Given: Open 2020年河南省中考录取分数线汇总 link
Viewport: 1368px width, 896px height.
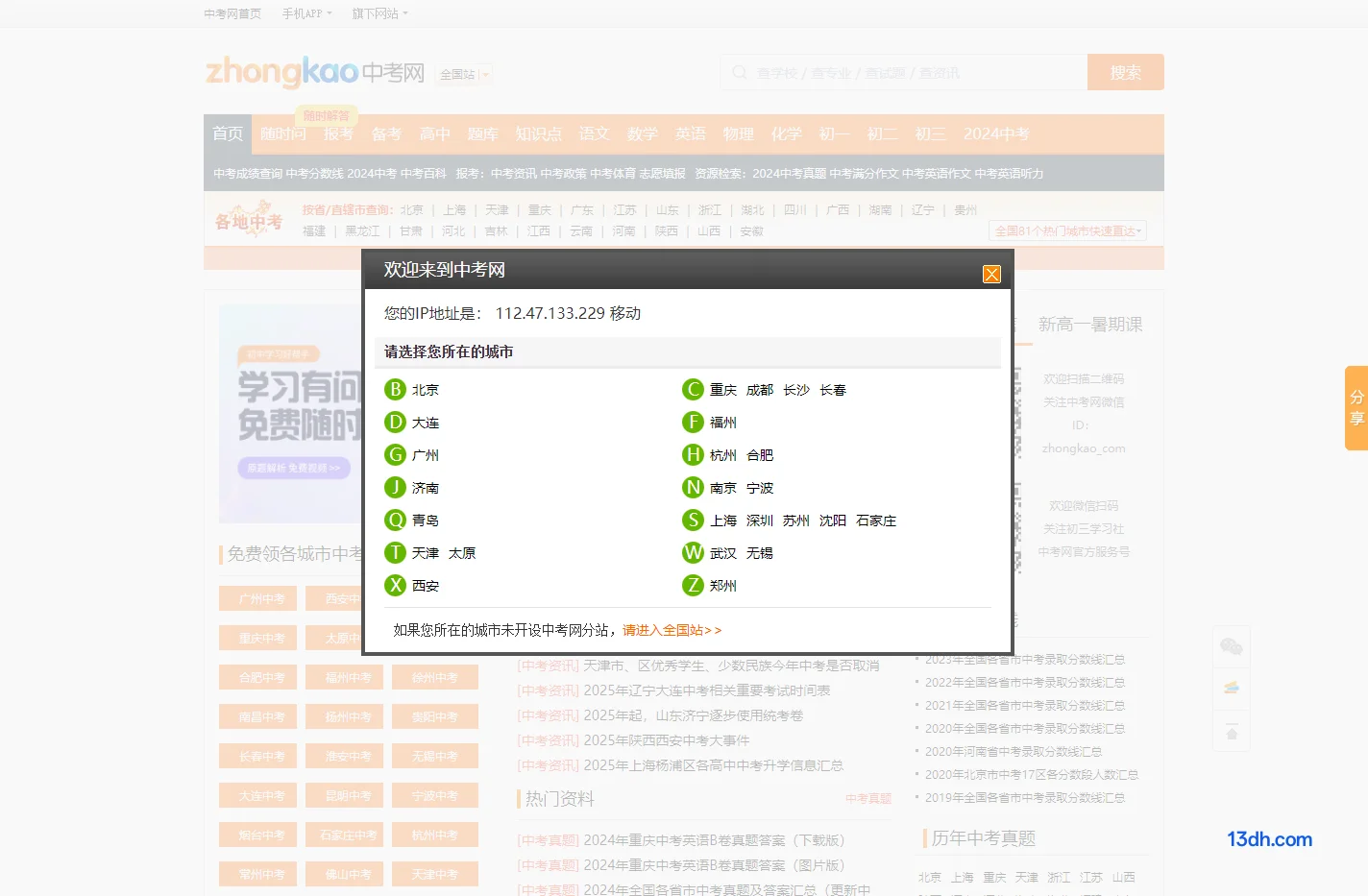Looking at the screenshot, I should [1014, 752].
